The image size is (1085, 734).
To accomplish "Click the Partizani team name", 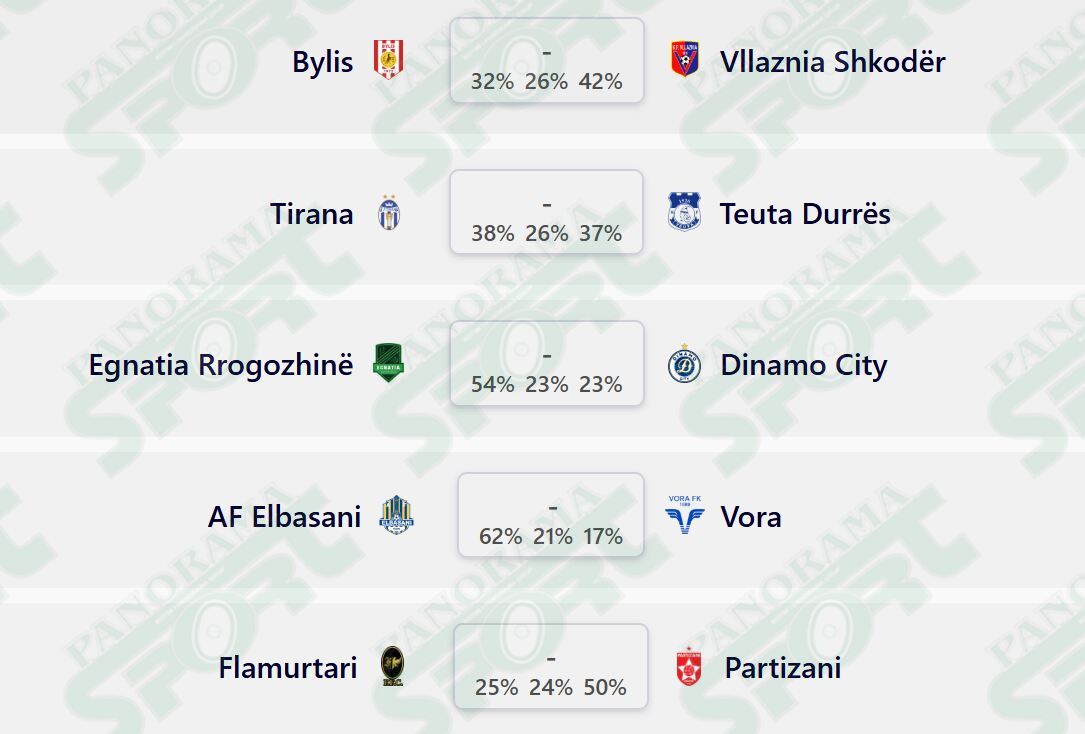I will pyautogui.click(x=783, y=668).
